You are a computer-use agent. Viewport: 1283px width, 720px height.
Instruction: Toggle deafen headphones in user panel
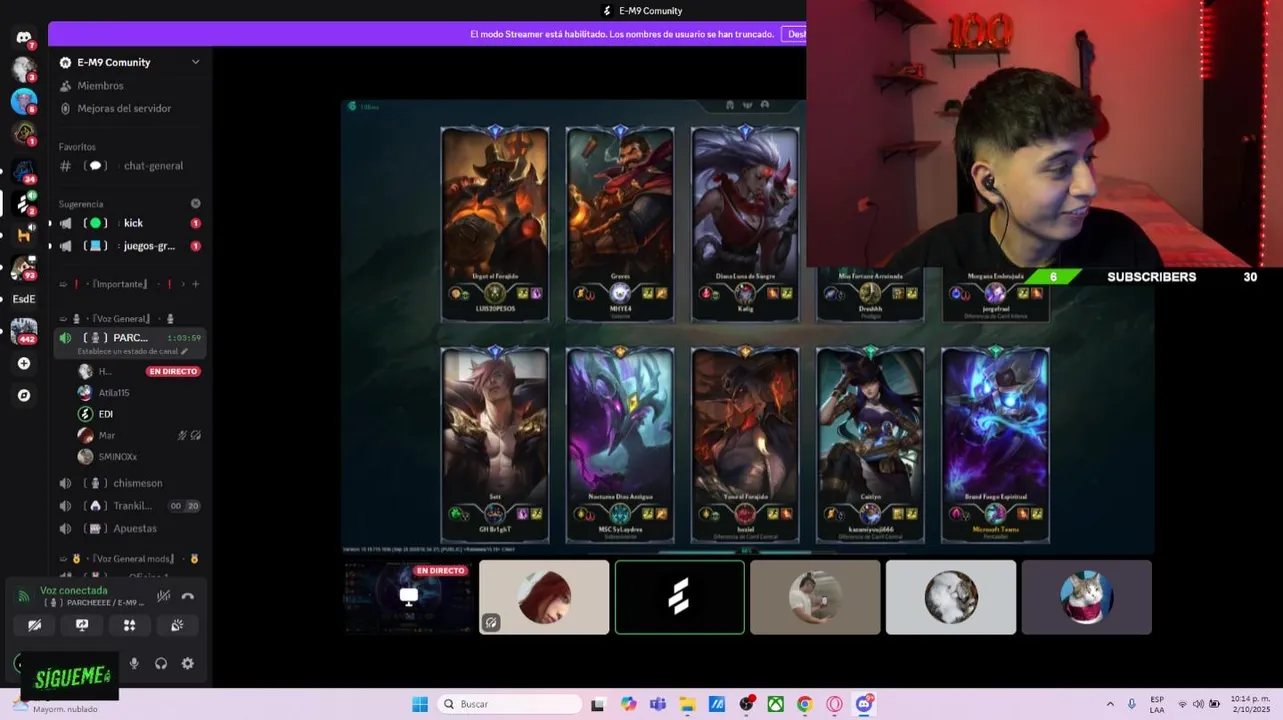(161, 663)
